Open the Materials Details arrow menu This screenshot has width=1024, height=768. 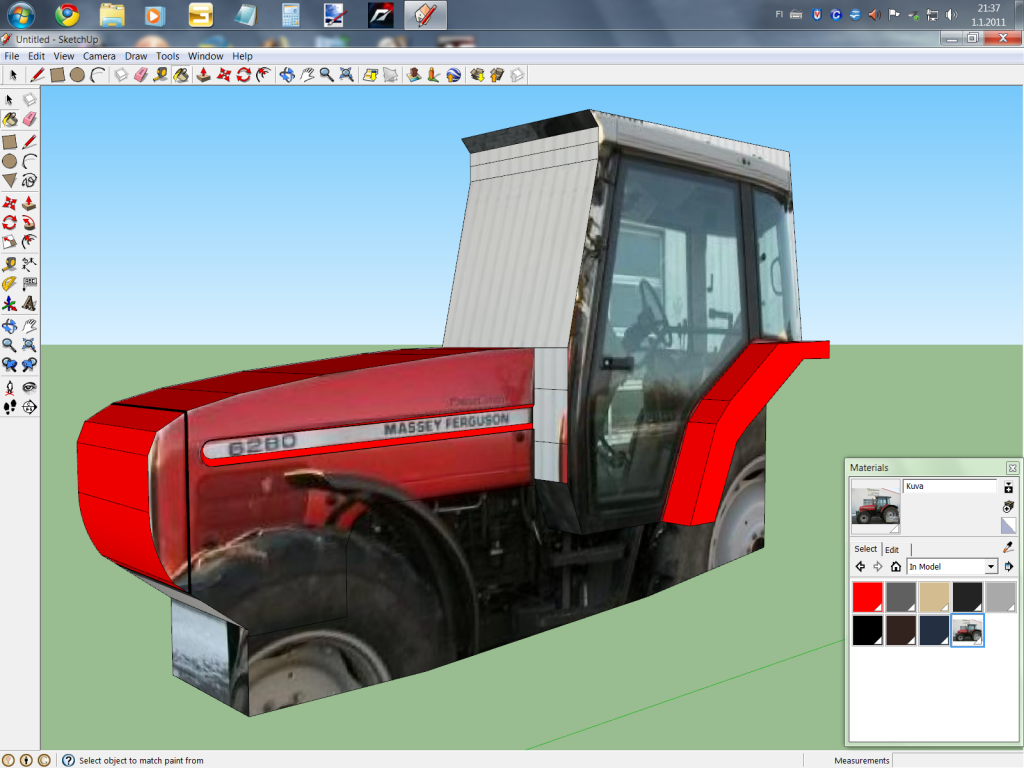click(x=1009, y=567)
